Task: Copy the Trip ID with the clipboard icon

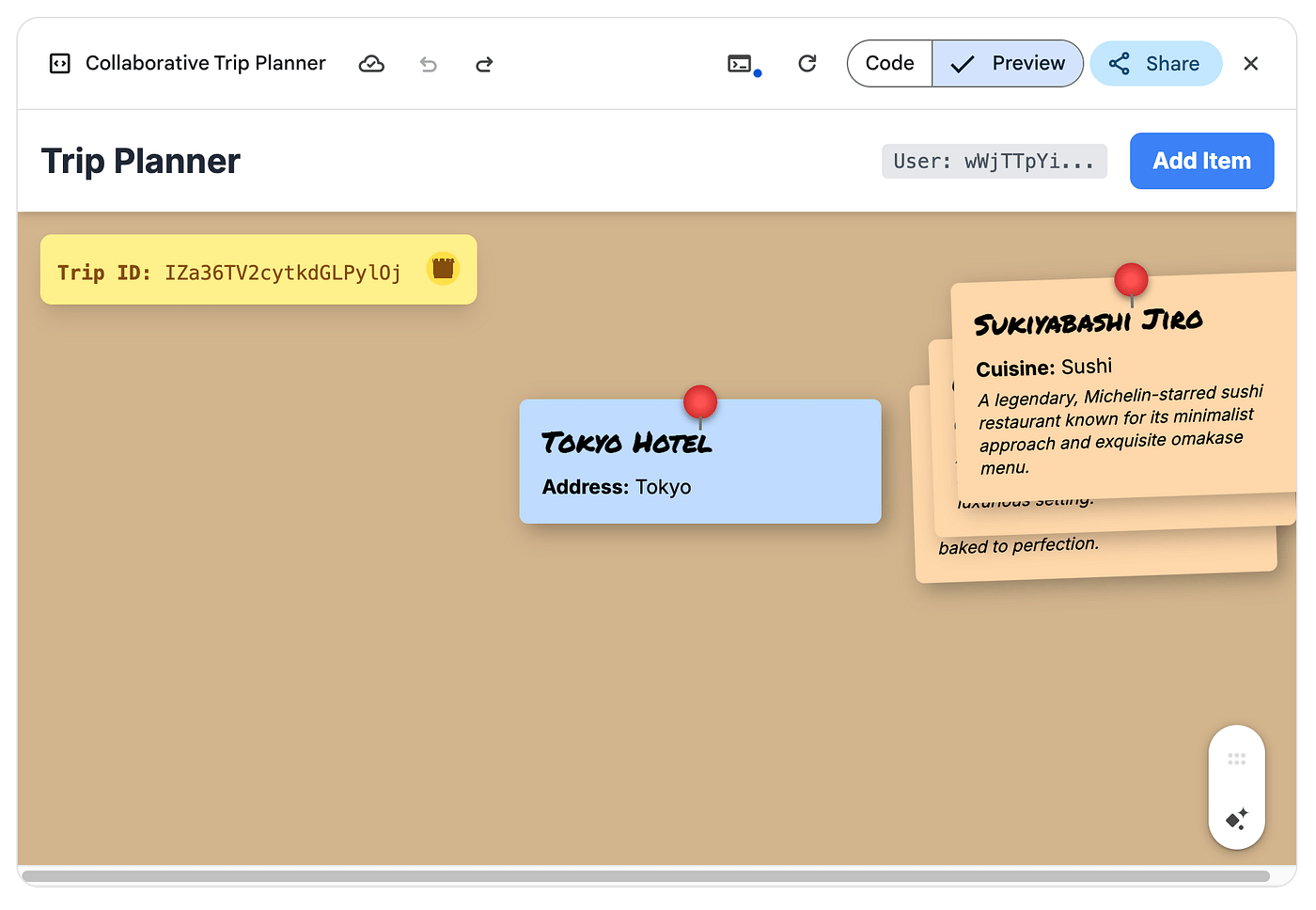Action: 444,269
